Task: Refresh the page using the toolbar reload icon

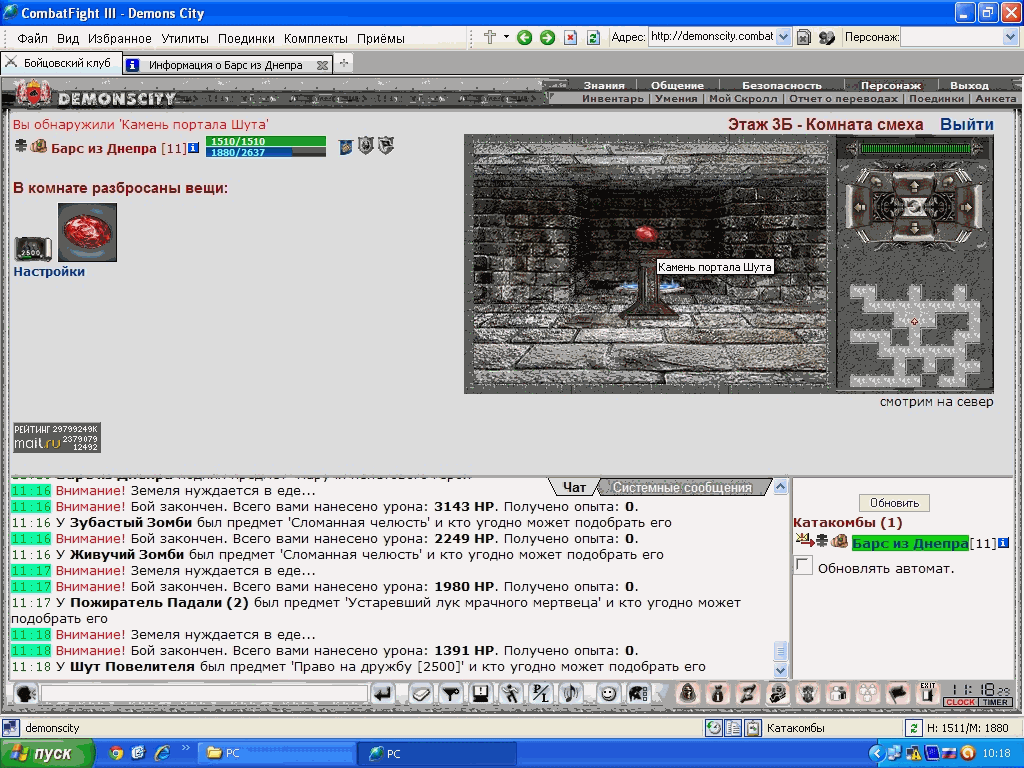Action: pos(593,38)
